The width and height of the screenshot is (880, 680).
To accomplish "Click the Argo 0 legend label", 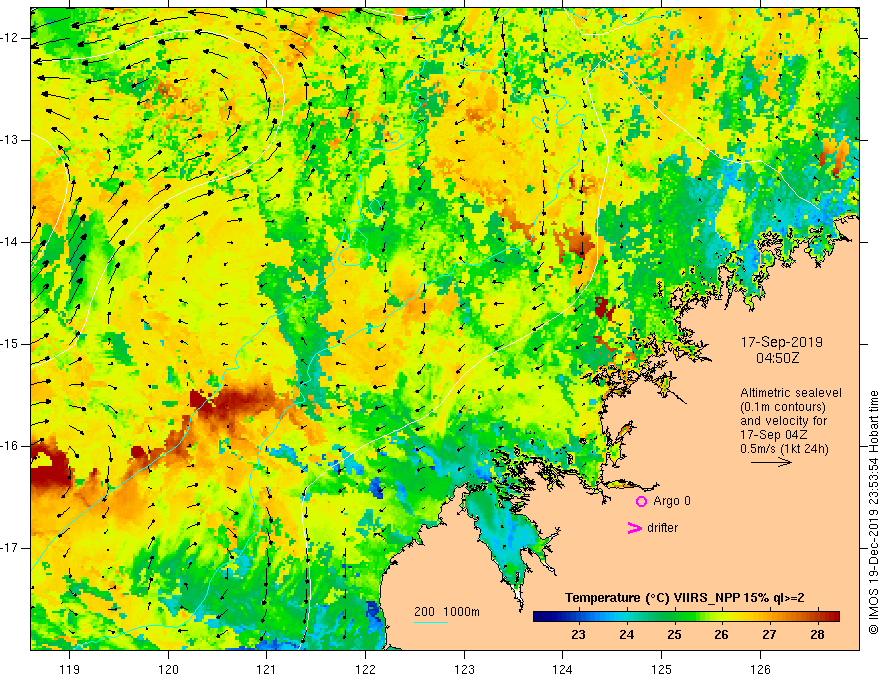I will [672, 501].
